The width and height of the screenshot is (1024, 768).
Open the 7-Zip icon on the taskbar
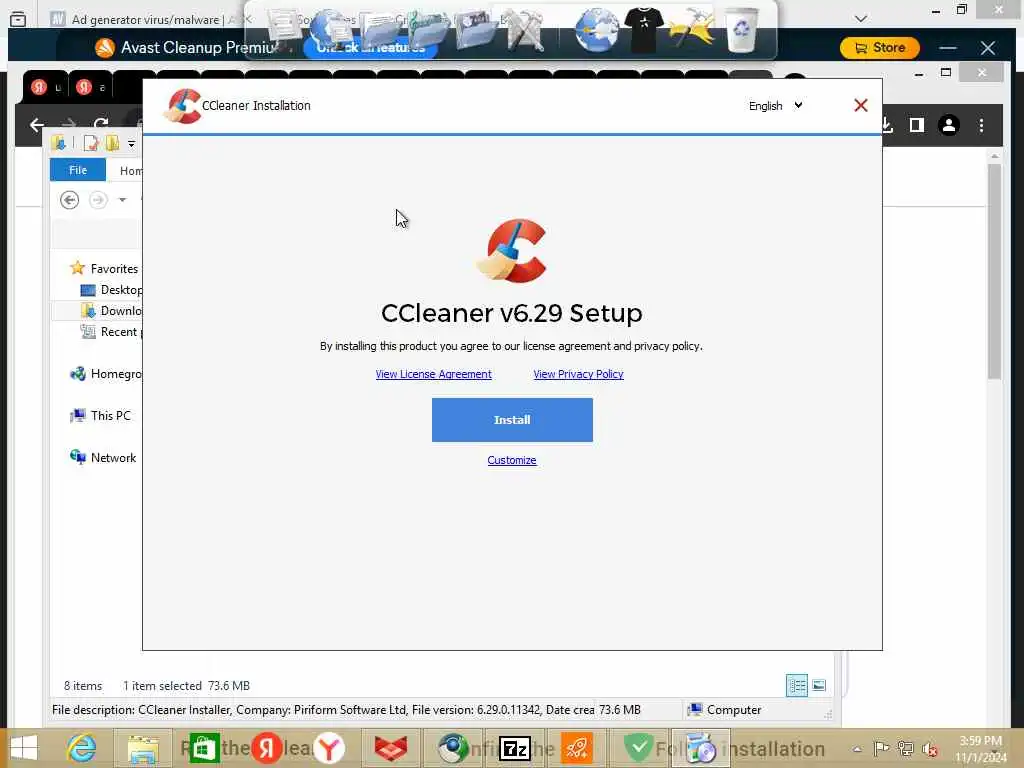tap(515, 749)
